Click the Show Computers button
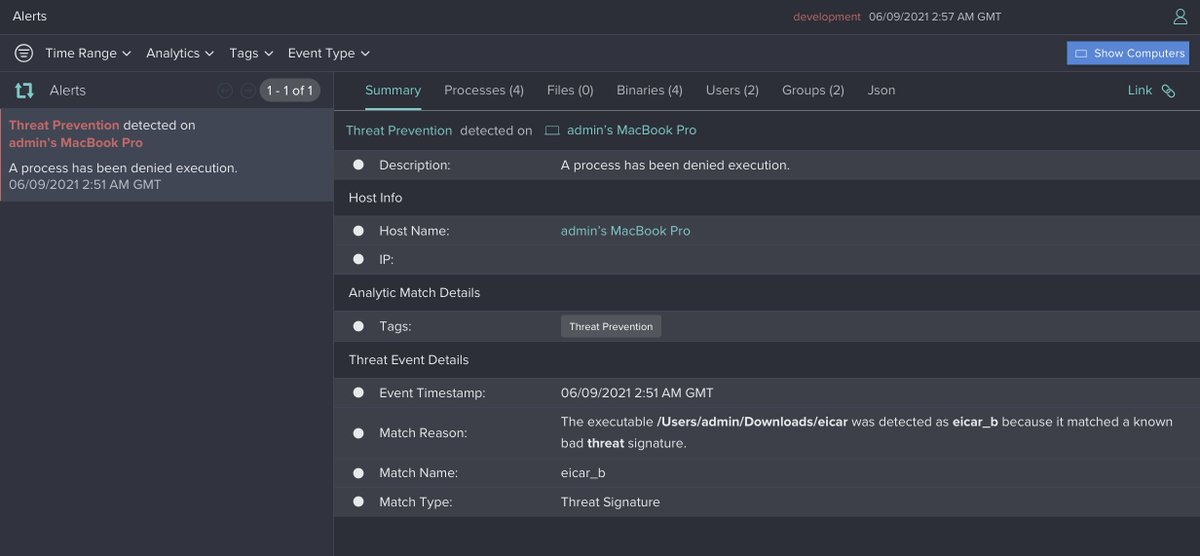This screenshot has width=1200, height=556. (x=1128, y=53)
